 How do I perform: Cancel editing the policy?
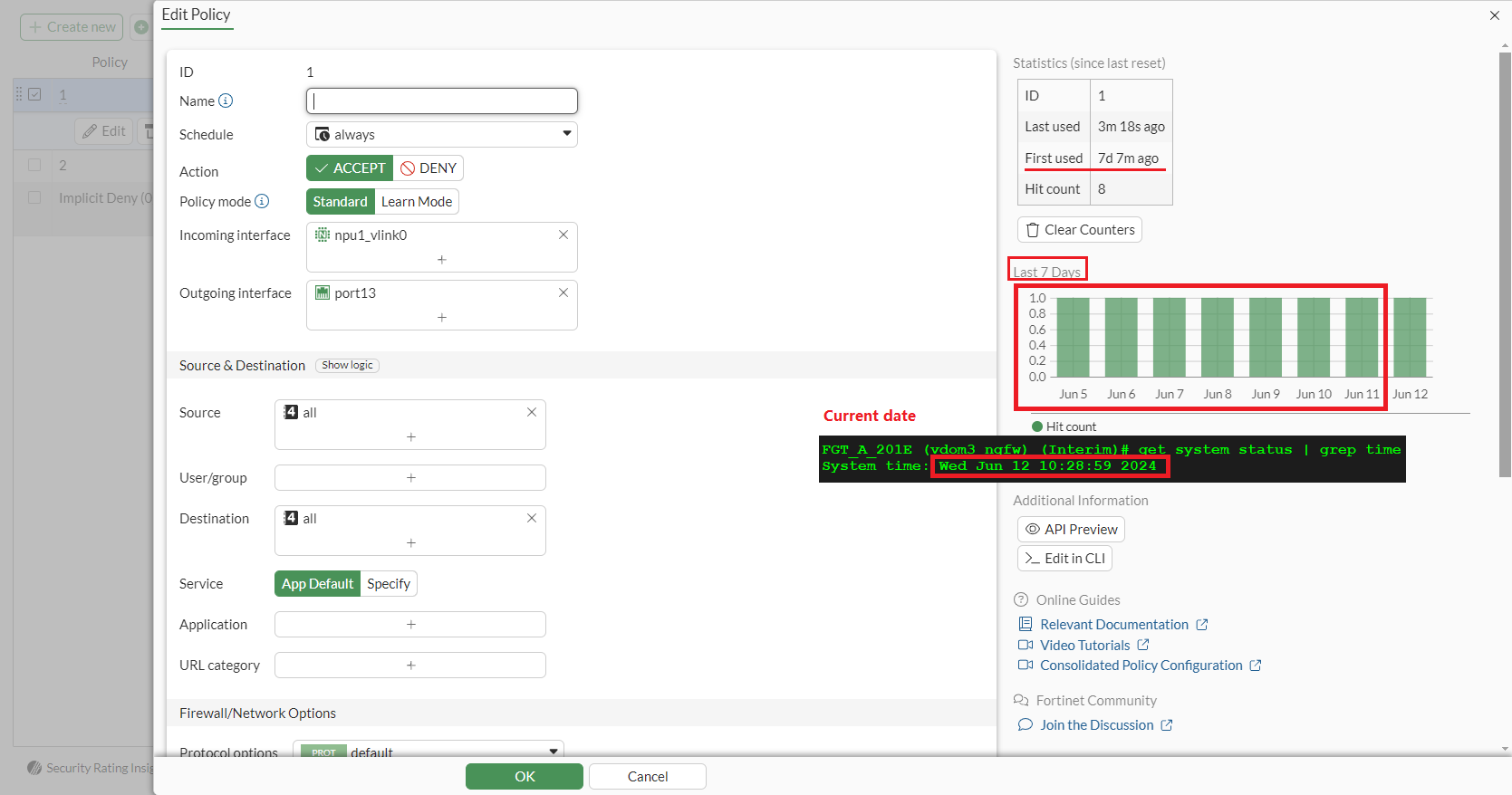point(648,776)
